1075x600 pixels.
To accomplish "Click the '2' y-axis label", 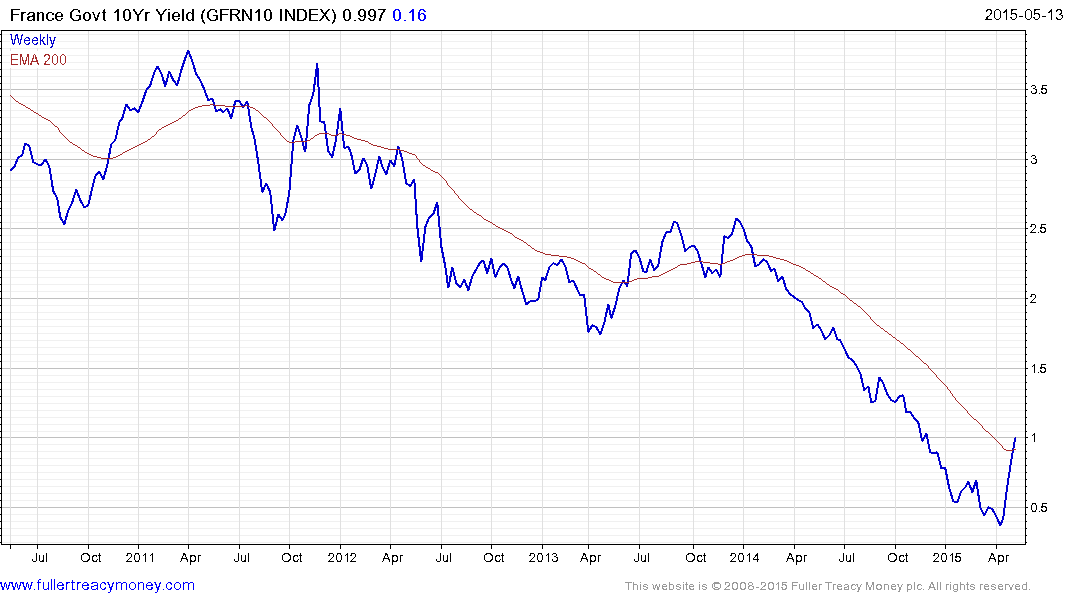I will [1034, 299].
